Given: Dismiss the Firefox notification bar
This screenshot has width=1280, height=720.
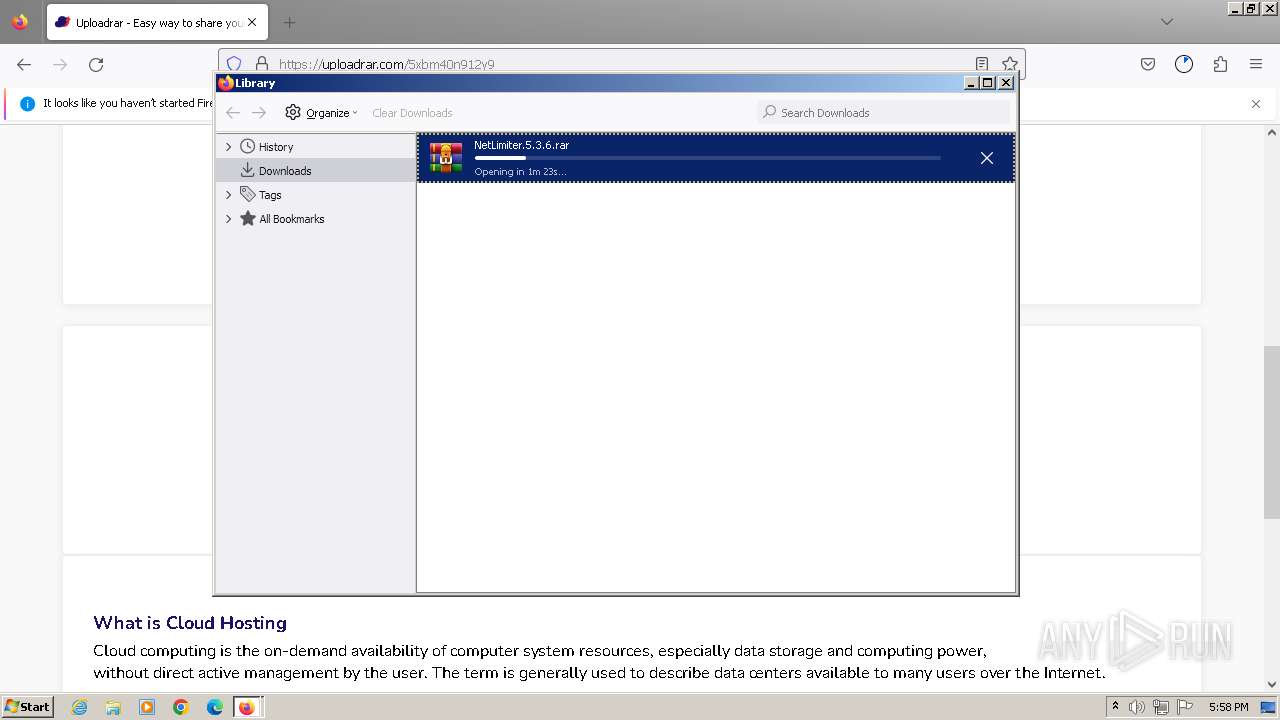Looking at the screenshot, I should (x=1256, y=103).
